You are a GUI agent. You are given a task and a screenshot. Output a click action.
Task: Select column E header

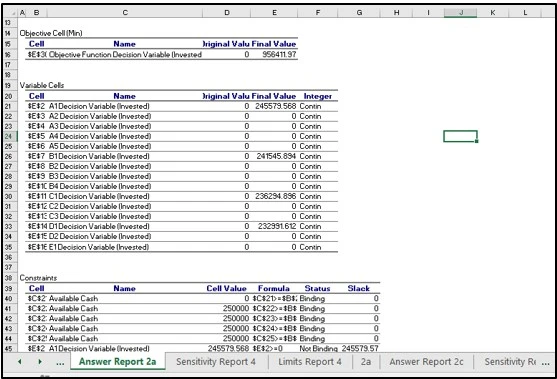click(274, 13)
